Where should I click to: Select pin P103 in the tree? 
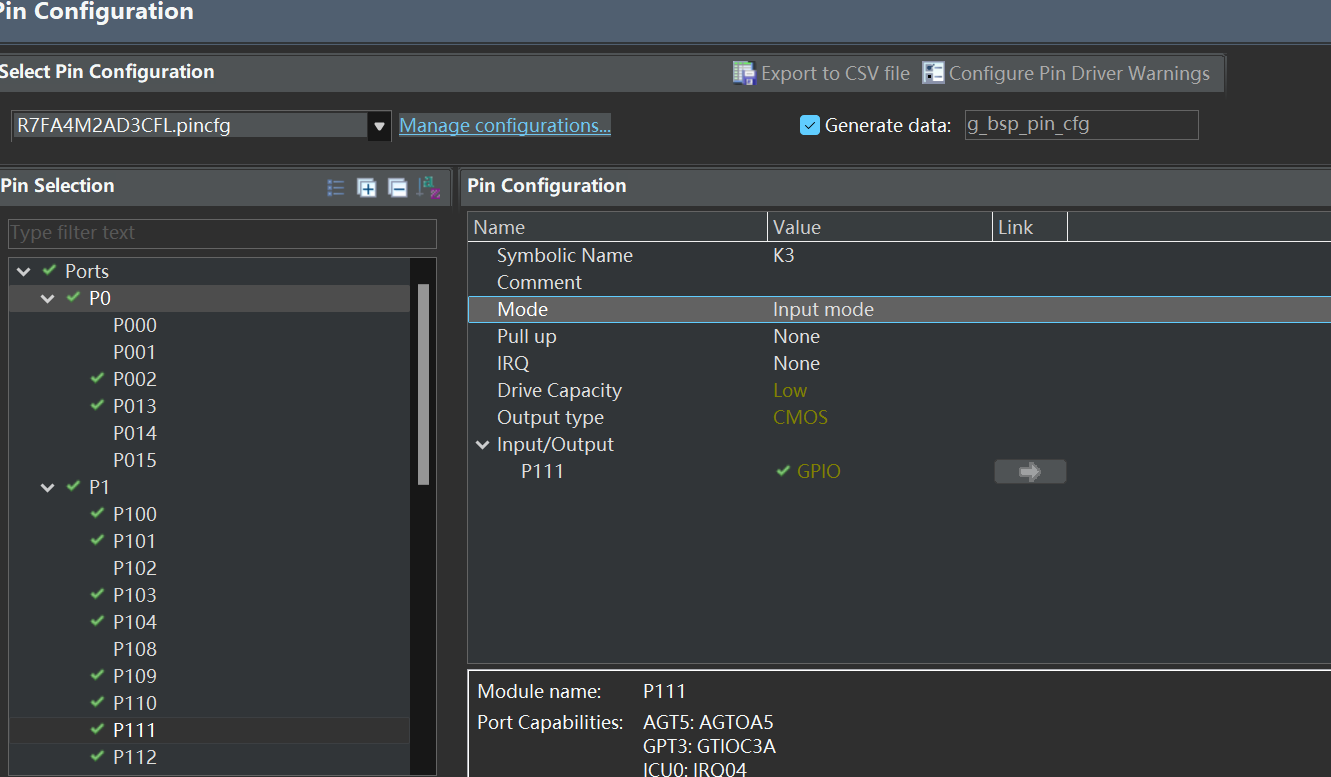[x=134, y=595]
